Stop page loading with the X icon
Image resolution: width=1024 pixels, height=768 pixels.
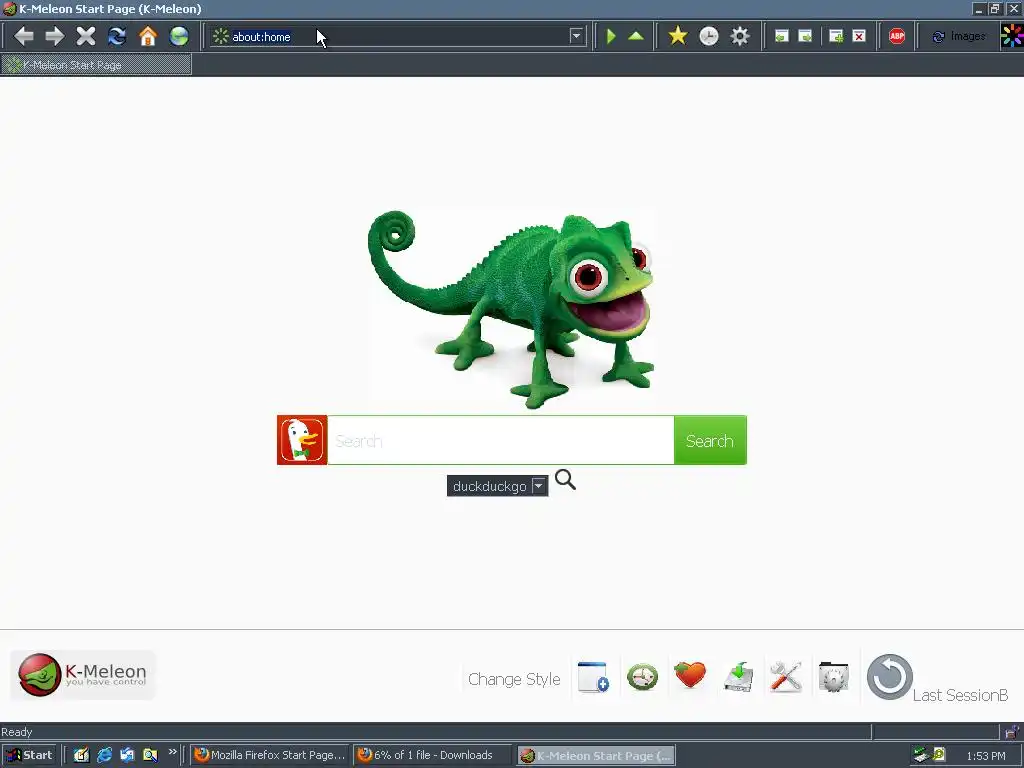86,36
